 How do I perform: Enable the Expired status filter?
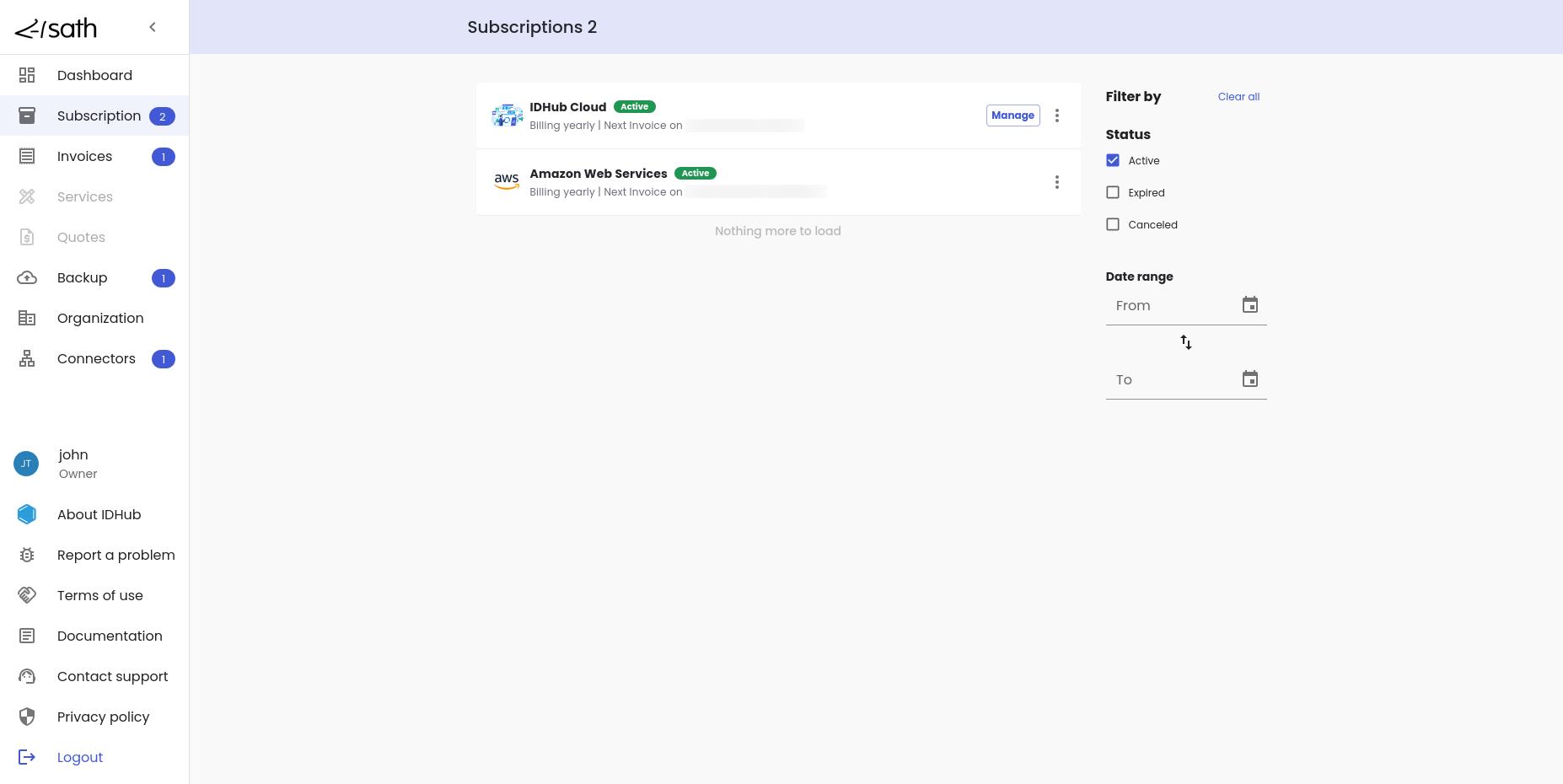click(1113, 192)
